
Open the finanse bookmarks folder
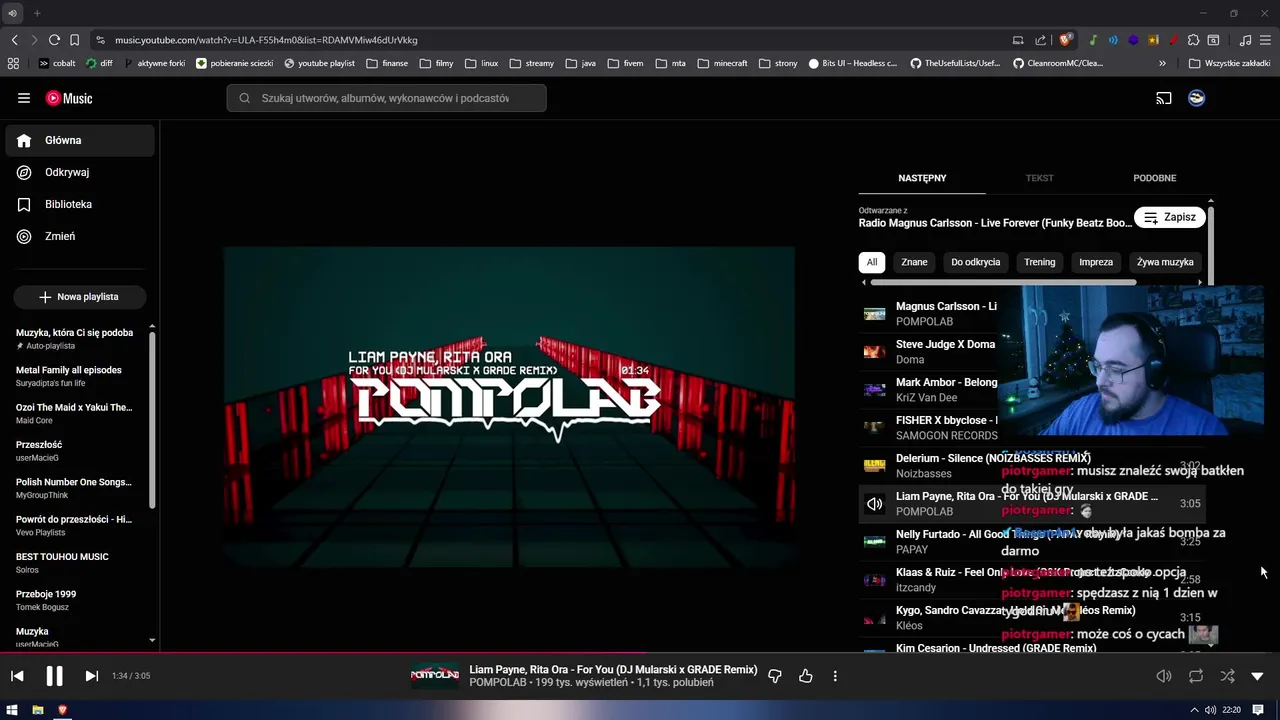(x=387, y=63)
